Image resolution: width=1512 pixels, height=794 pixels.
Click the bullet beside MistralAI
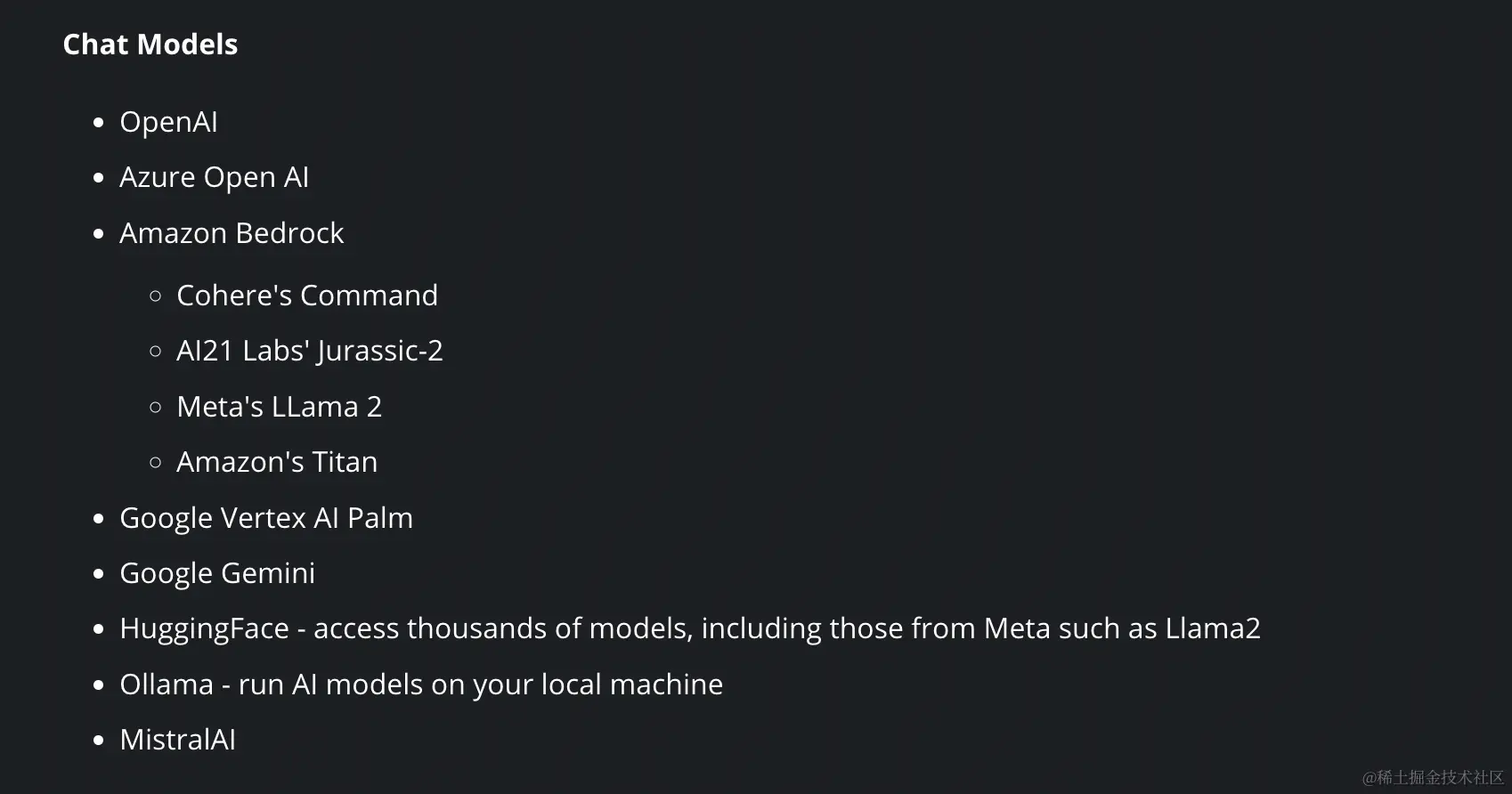(x=99, y=741)
